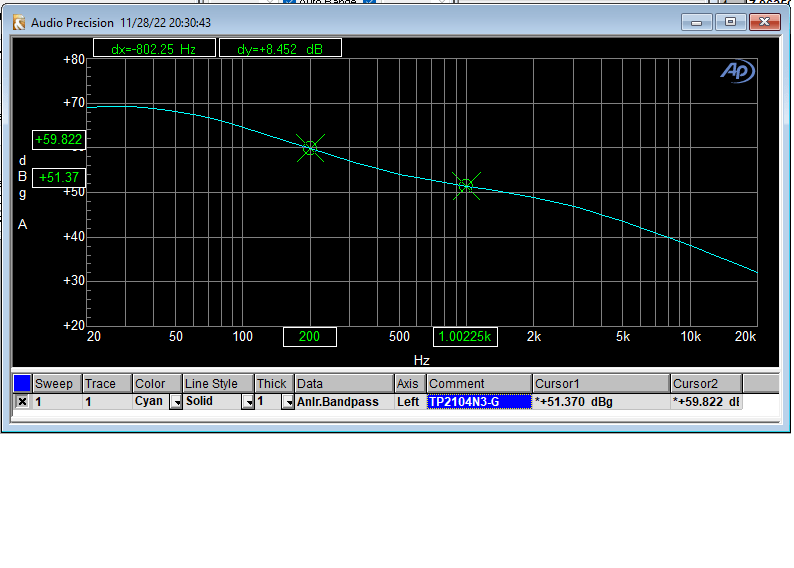Click the blue color square in legend header
Image resolution: width=794 pixels, height=568 pixels.
(x=22, y=383)
